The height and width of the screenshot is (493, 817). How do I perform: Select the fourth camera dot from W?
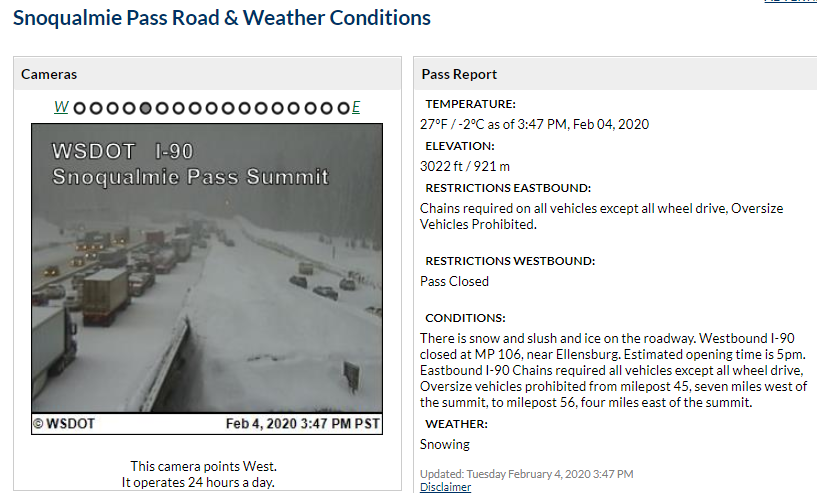(129, 108)
